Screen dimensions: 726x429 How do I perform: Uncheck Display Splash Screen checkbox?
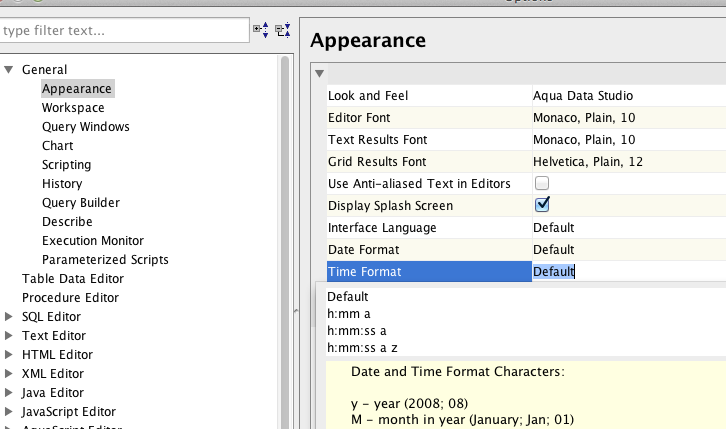[542, 205]
